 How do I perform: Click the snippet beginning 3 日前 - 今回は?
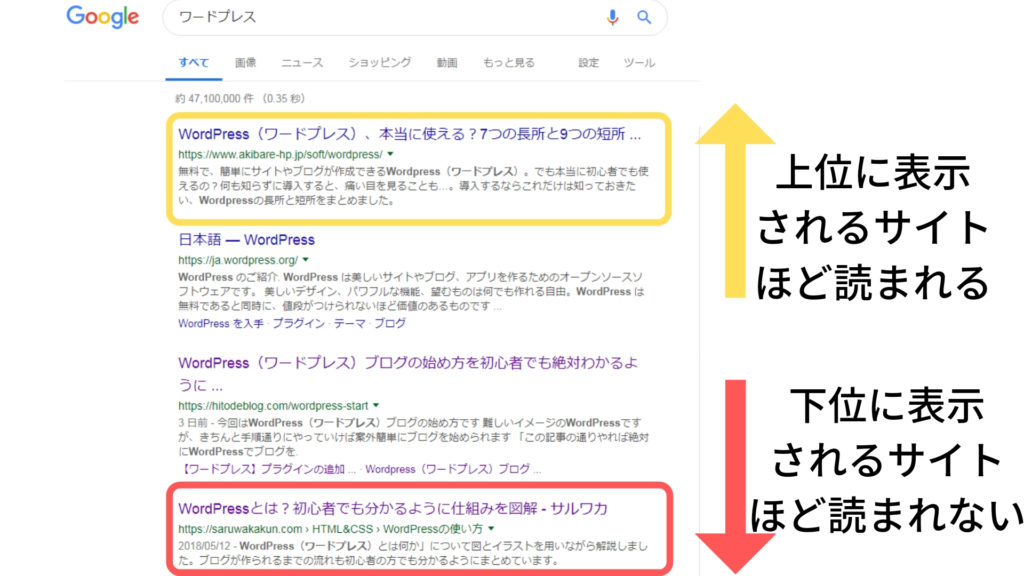413,437
